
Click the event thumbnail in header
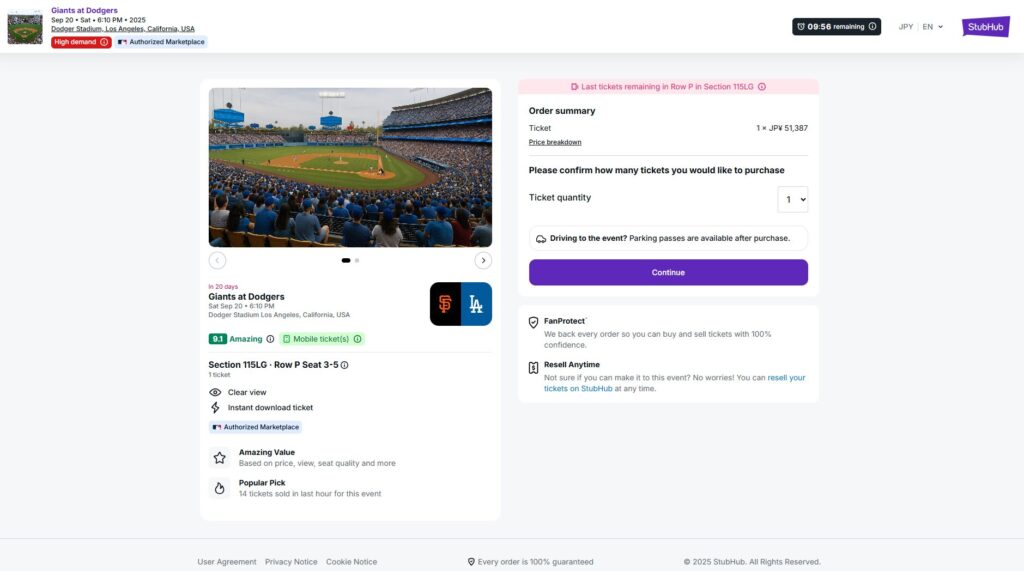click(25, 27)
